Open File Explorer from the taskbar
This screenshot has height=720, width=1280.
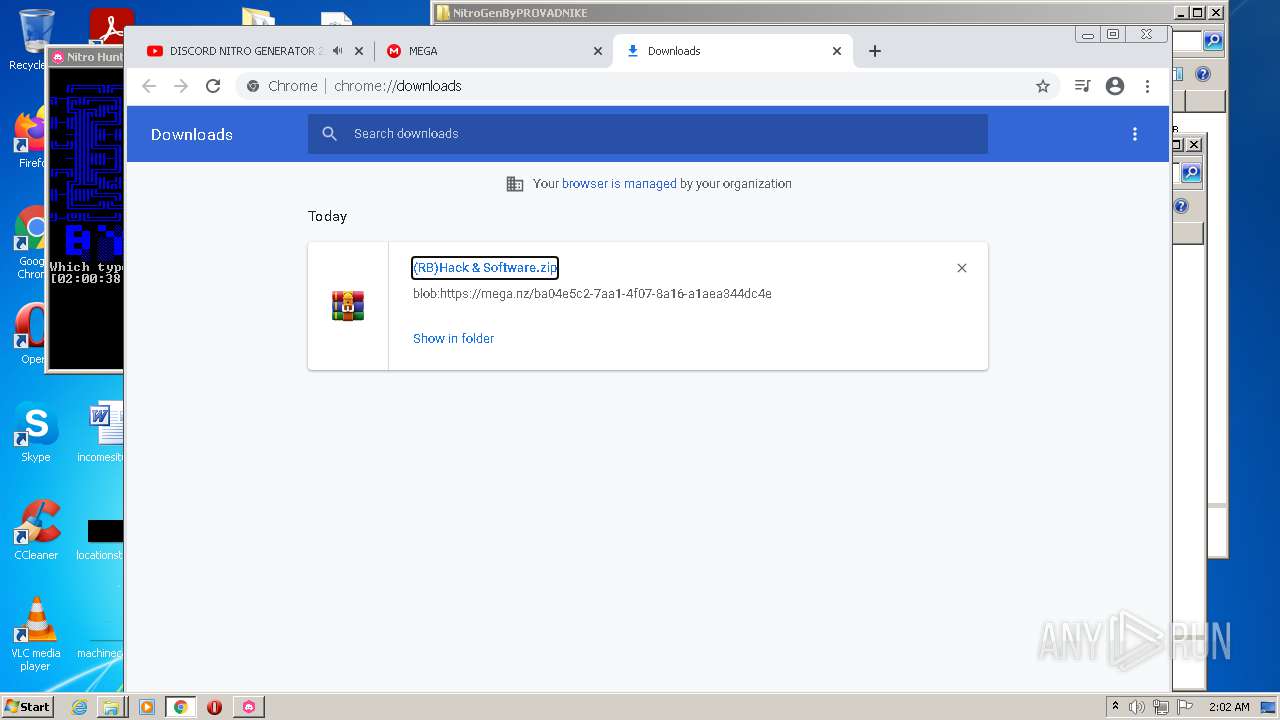111,707
